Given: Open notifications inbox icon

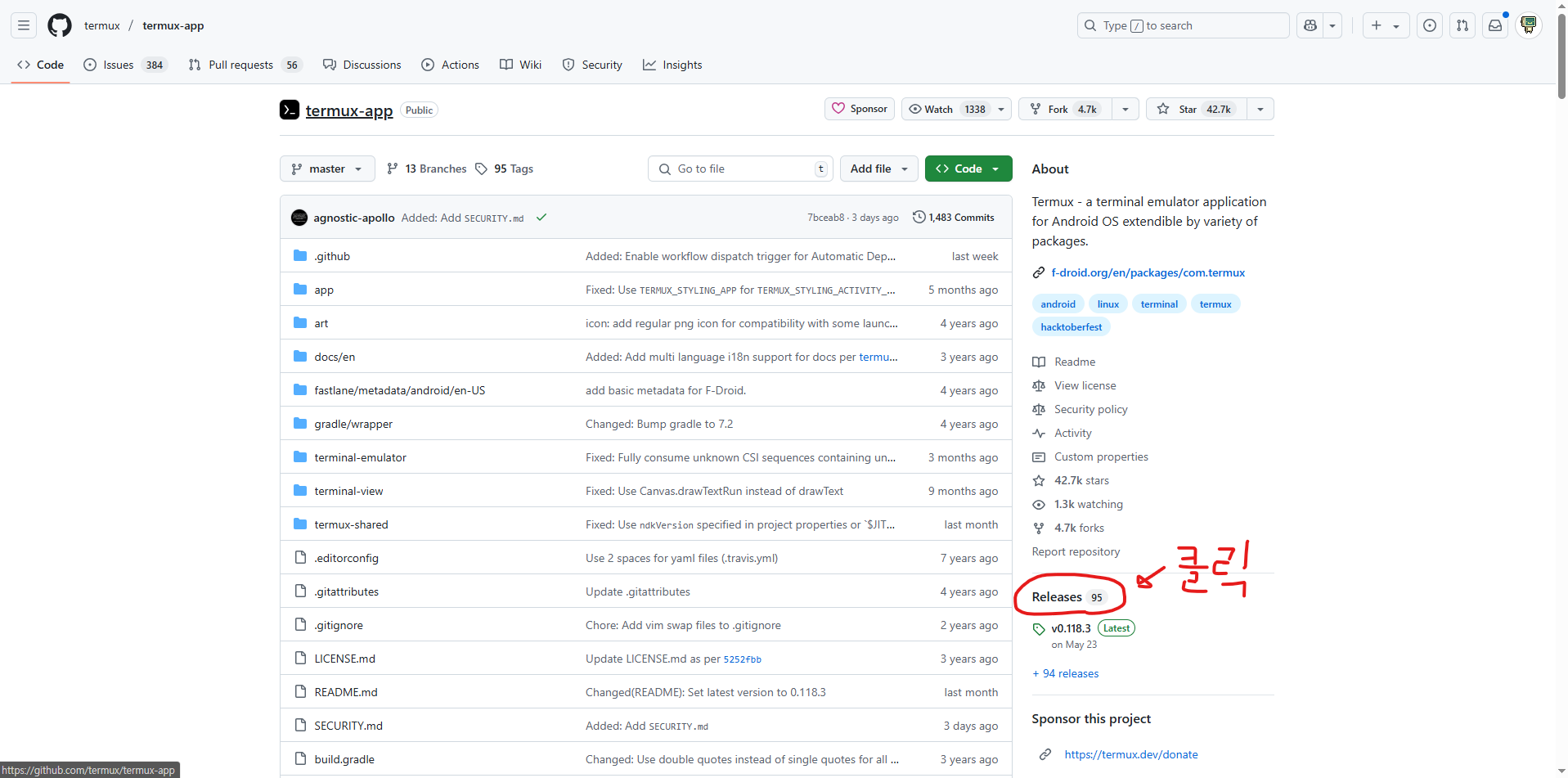Looking at the screenshot, I should pos(1495,25).
